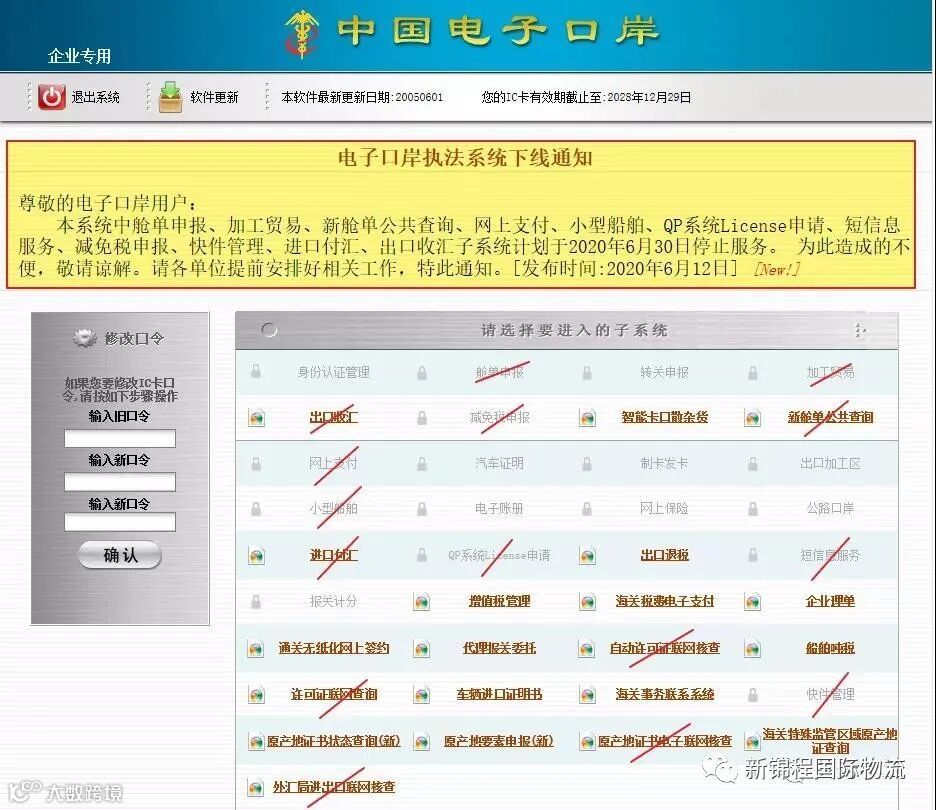Image resolution: width=936 pixels, height=810 pixels.
Task: Open the 出口收汇 subsystem link
Action: pos(334,417)
